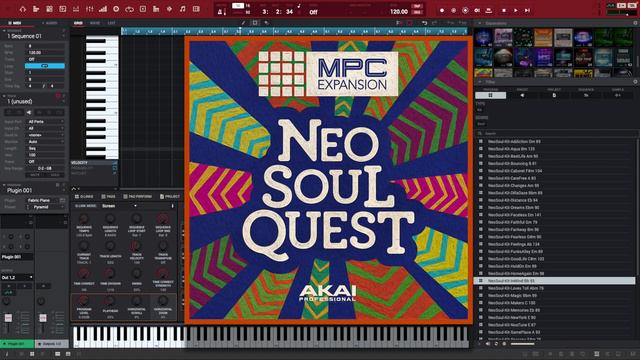Click the Stop button in transport
Screen dimensions: 640x360
pos(504,10)
